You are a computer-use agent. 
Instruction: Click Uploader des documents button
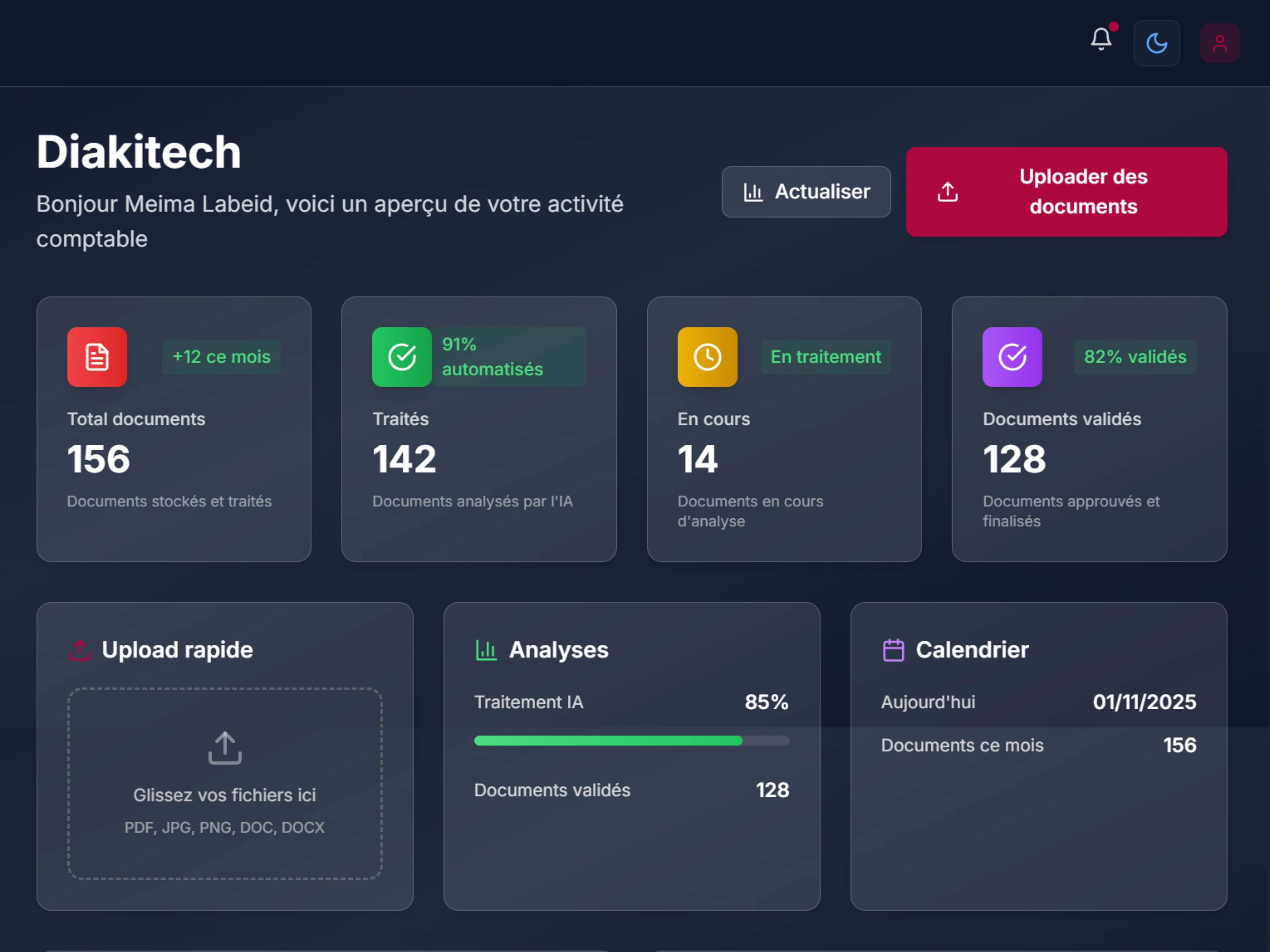coord(1066,192)
